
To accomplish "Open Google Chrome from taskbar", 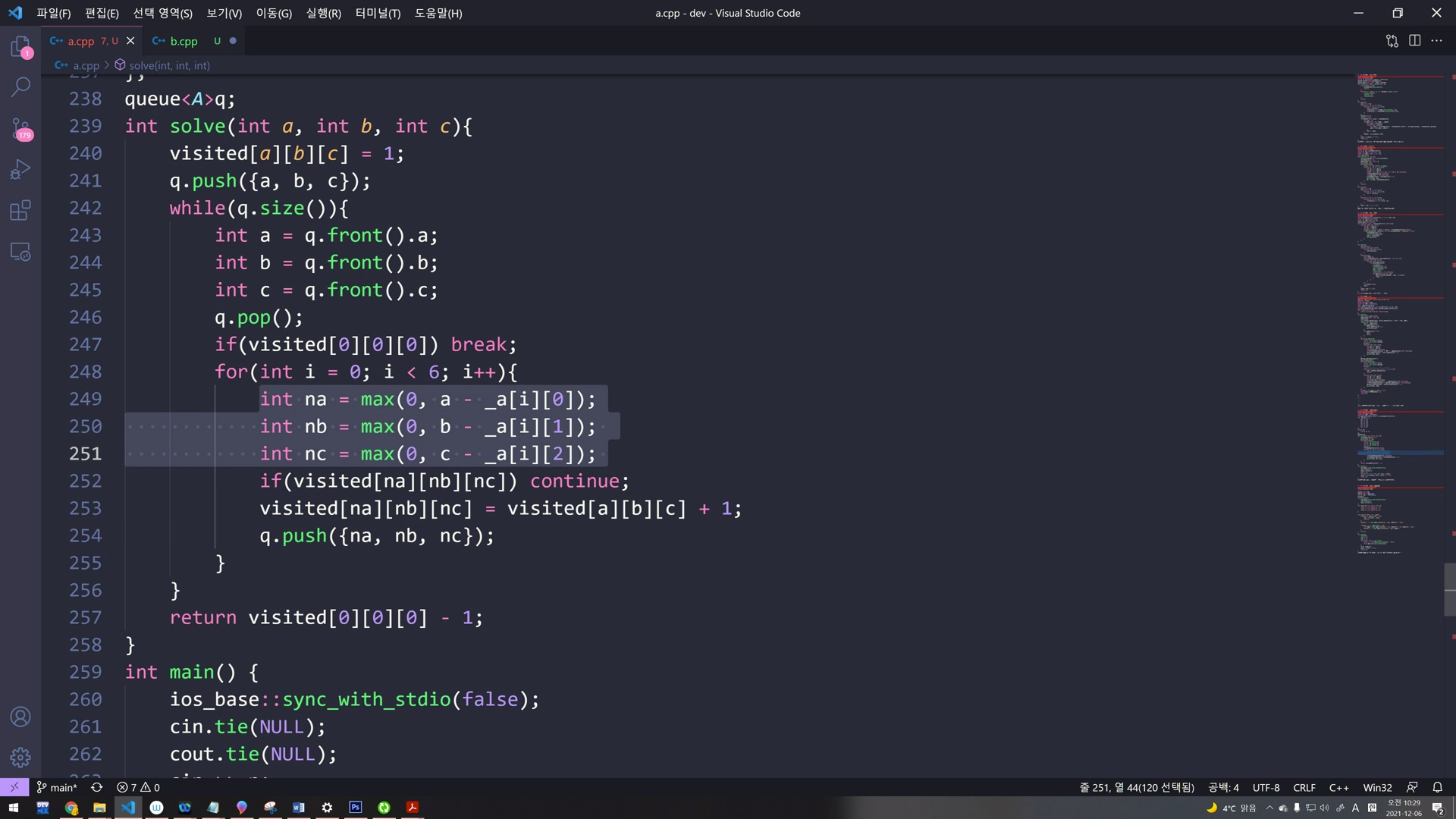I will point(71,808).
